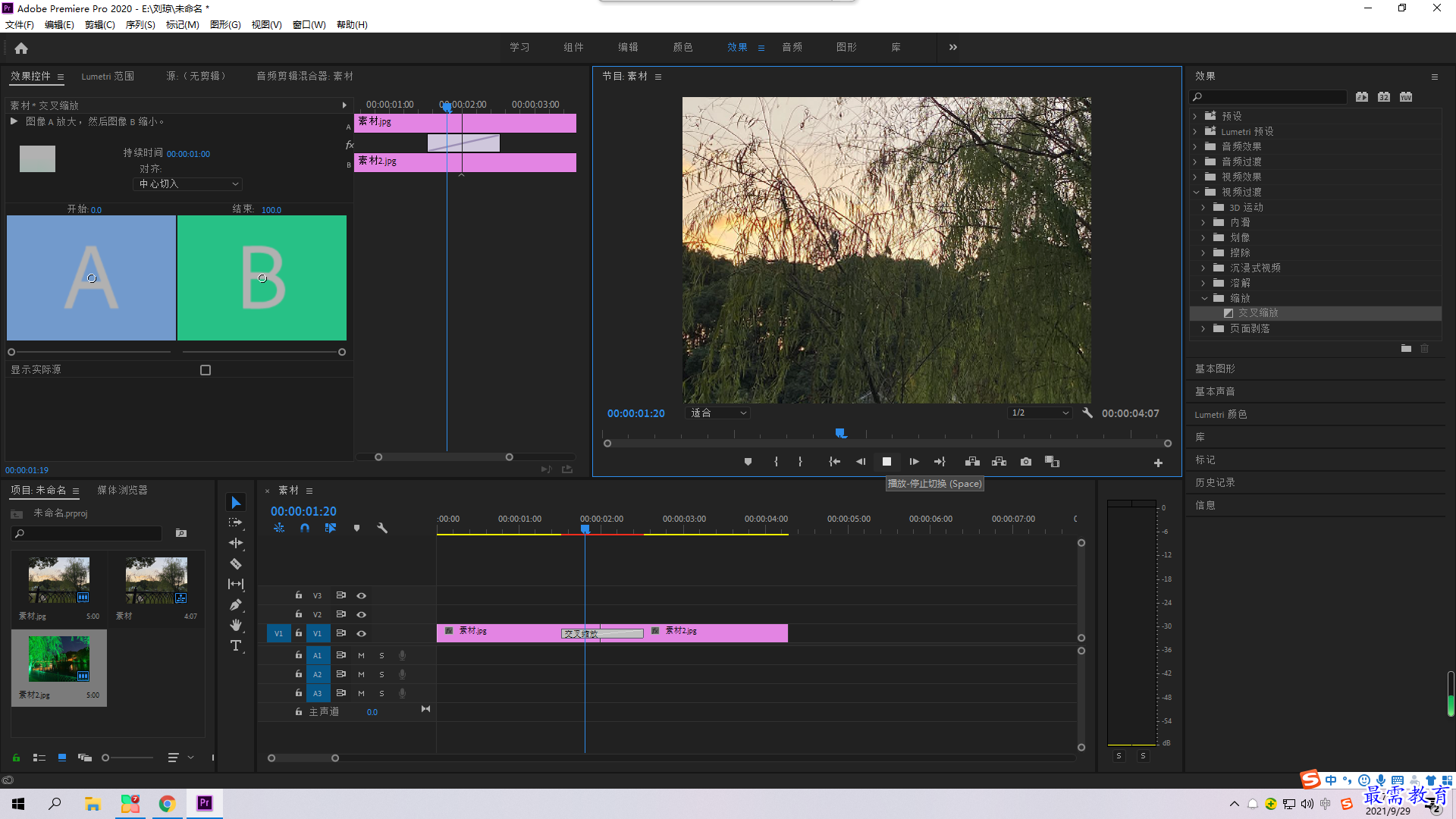Click the 素材2.jpg thumbnail in Project panel
Screen dimensions: 1456x819
point(58,658)
